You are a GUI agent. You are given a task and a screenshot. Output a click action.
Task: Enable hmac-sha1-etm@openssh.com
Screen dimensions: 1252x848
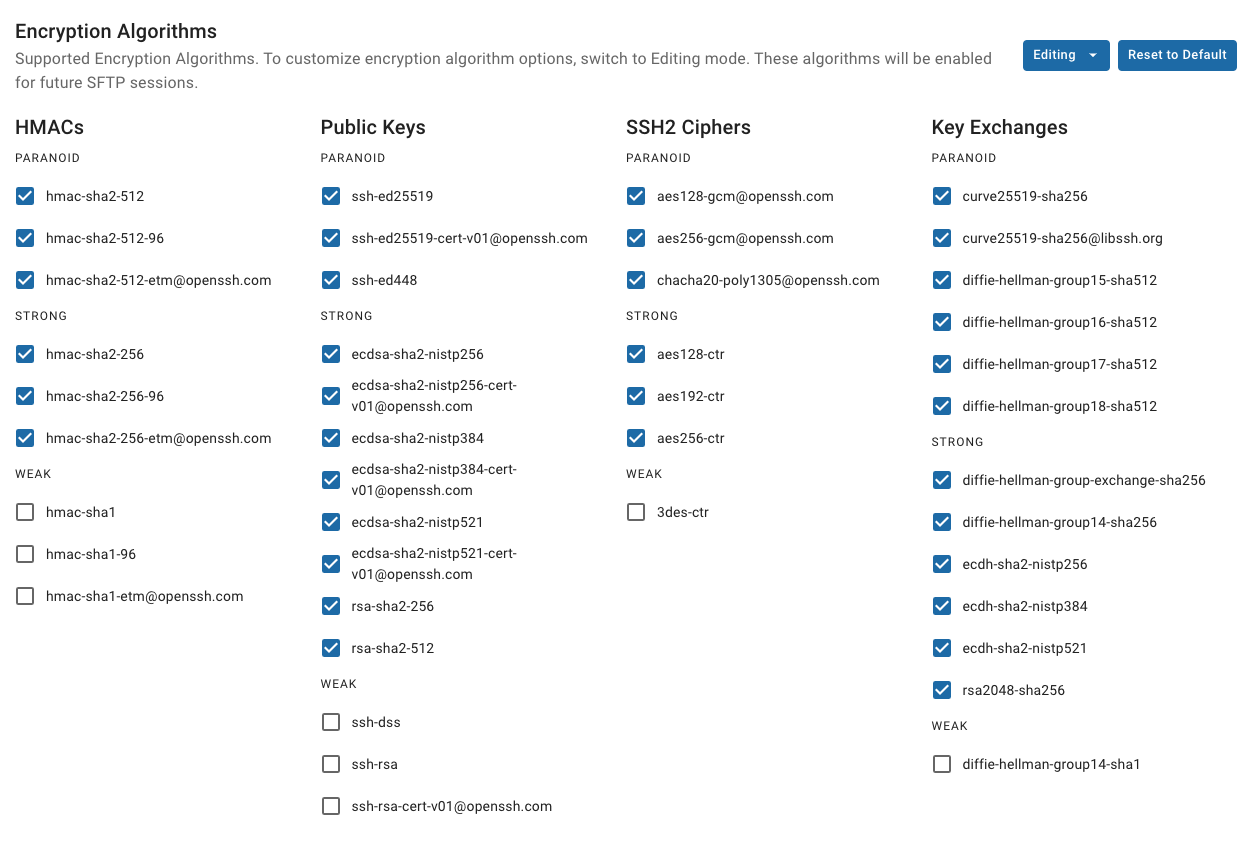pyautogui.click(x=25, y=596)
